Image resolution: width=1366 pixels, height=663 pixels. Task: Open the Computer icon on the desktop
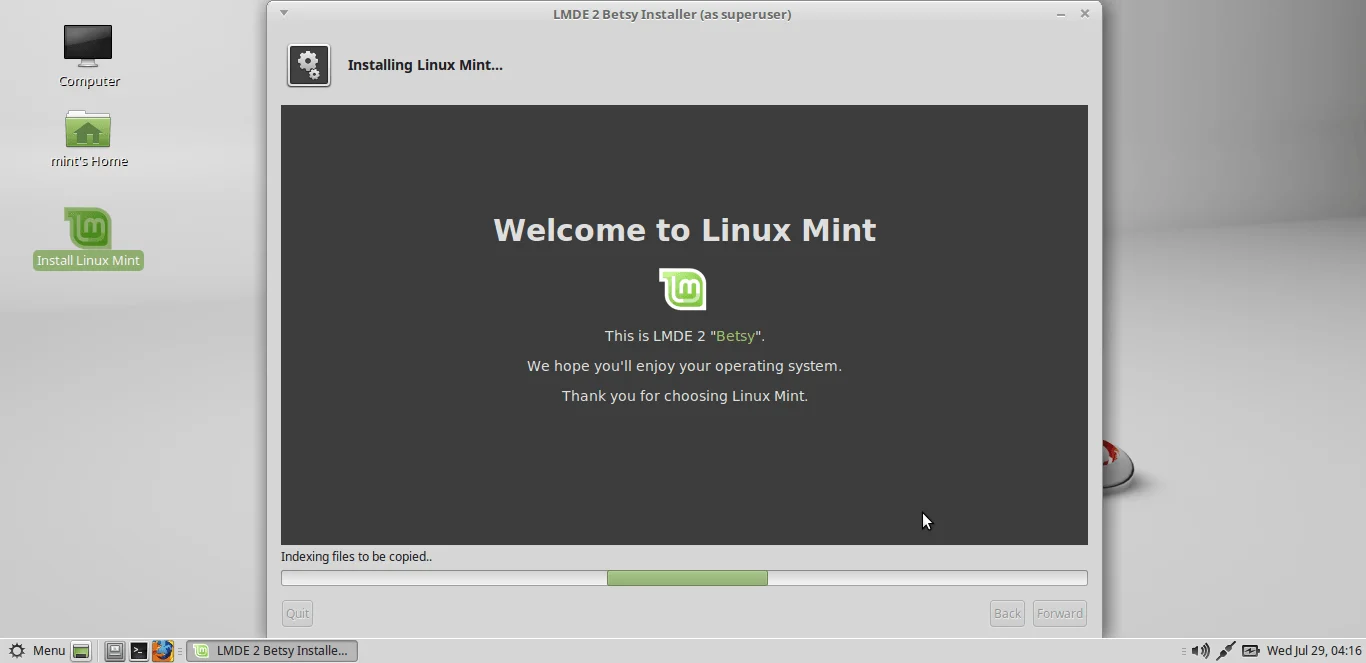[88, 50]
